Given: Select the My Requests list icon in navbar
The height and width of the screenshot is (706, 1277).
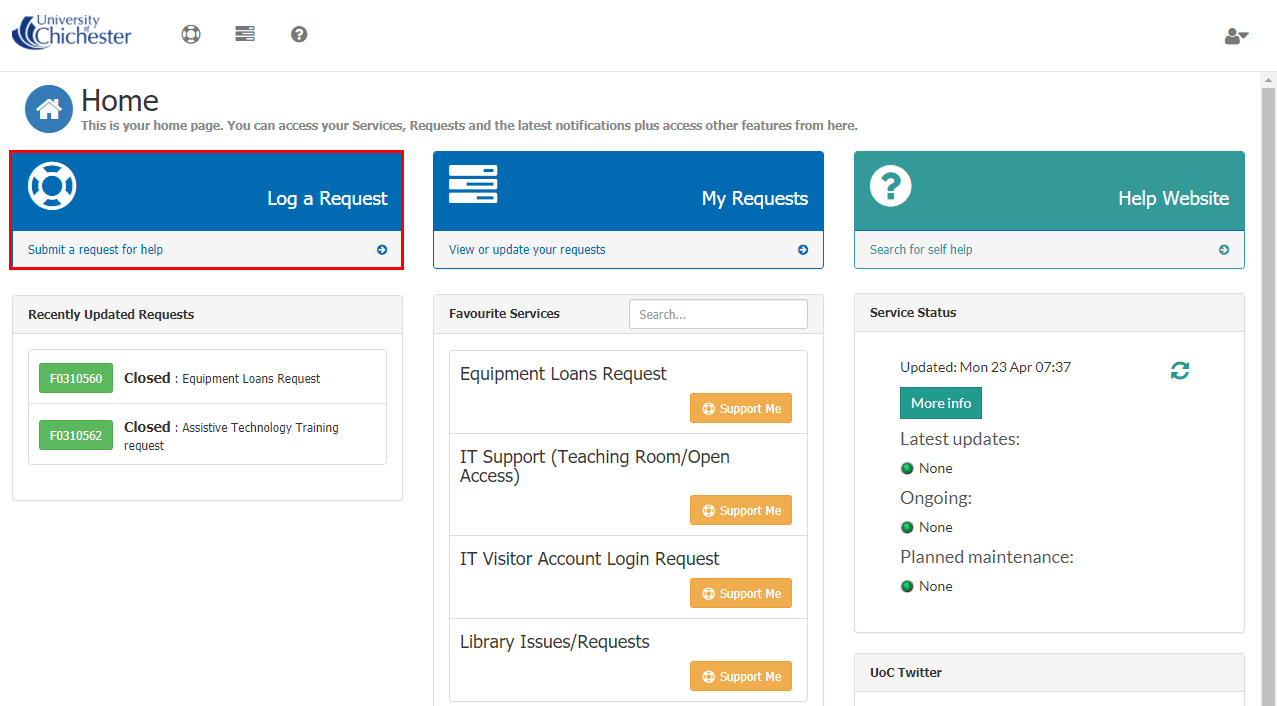Looking at the screenshot, I should point(244,33).
